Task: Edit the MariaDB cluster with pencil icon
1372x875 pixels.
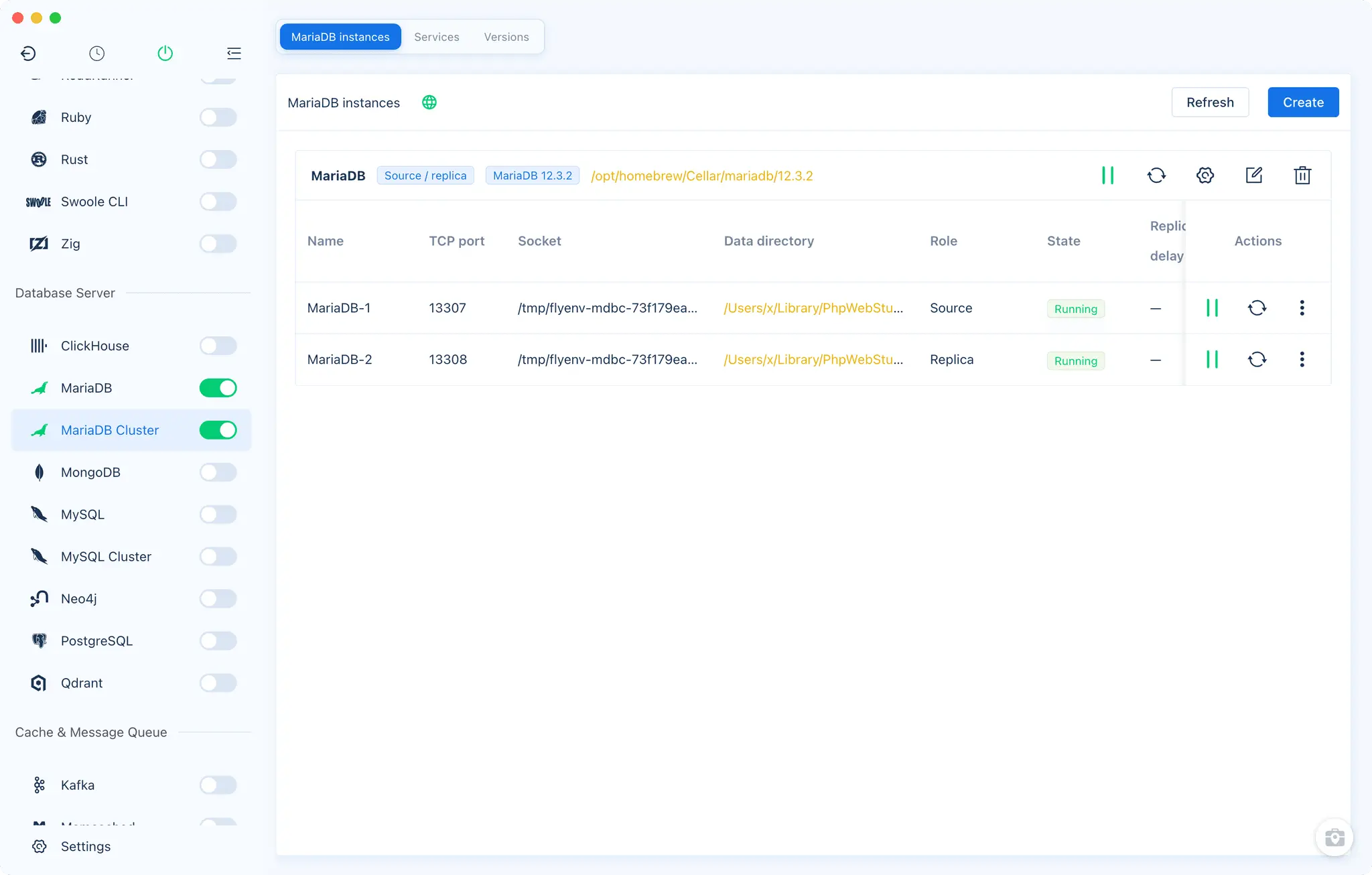Action: click(x=1254, y=176)
